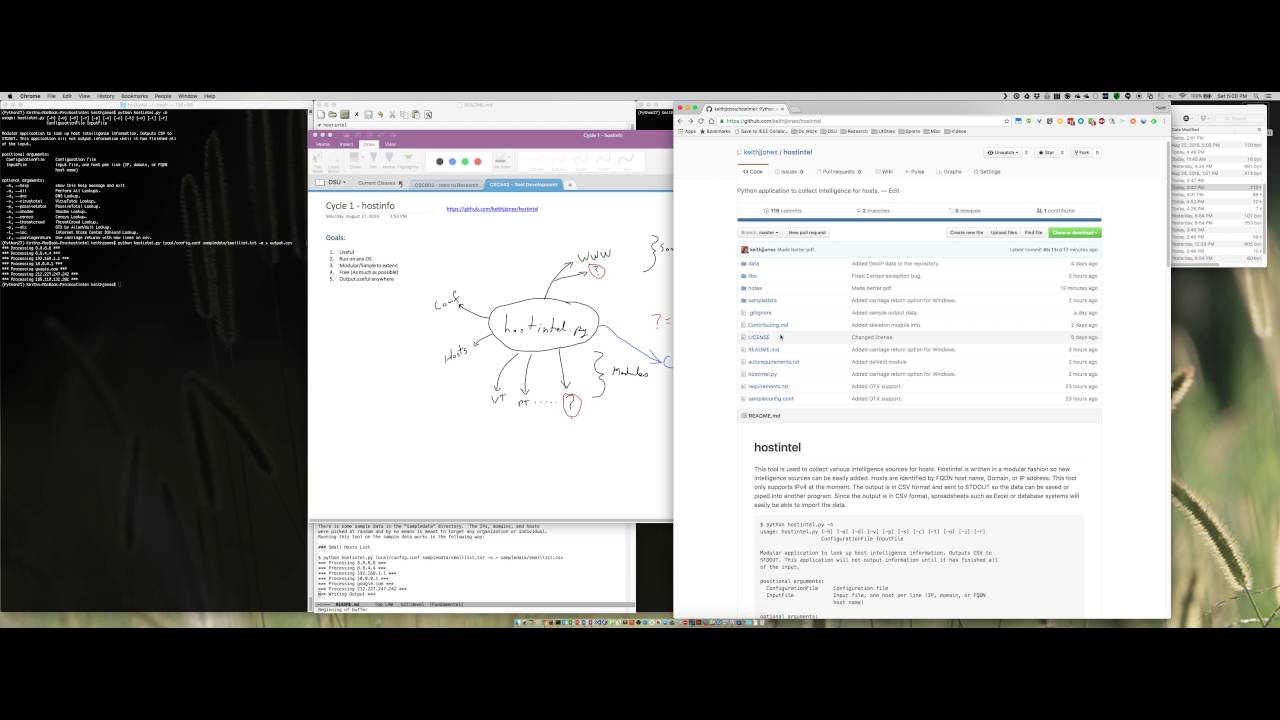The width and height of the screenshot is (1280, 720).
Task: Open the View tab in OneNote
Action: coord(390,144)
